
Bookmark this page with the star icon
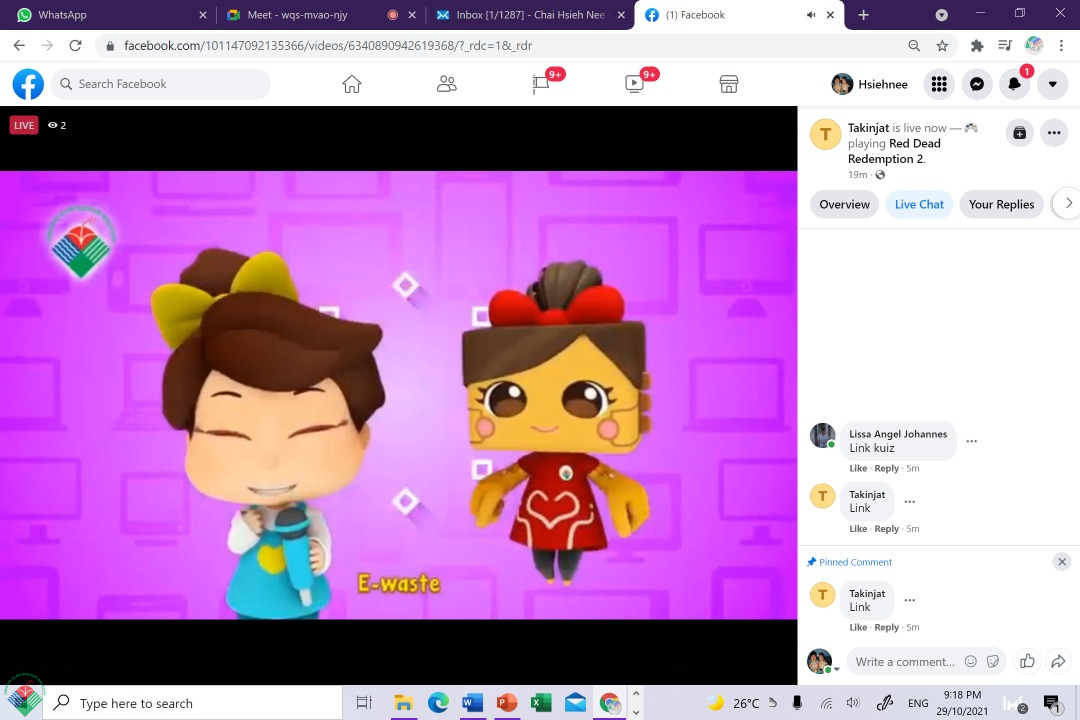942,45
